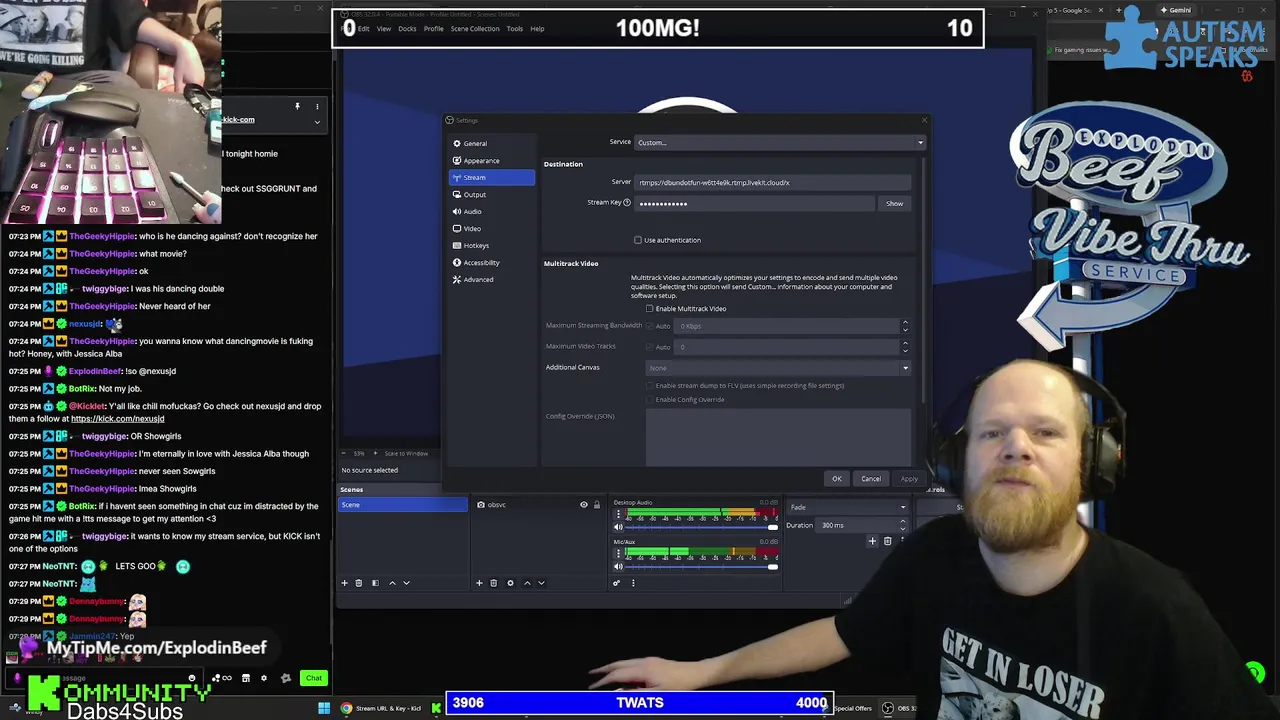
Task: Add a new source with plus icon
Action: click(x=479, y=583)
